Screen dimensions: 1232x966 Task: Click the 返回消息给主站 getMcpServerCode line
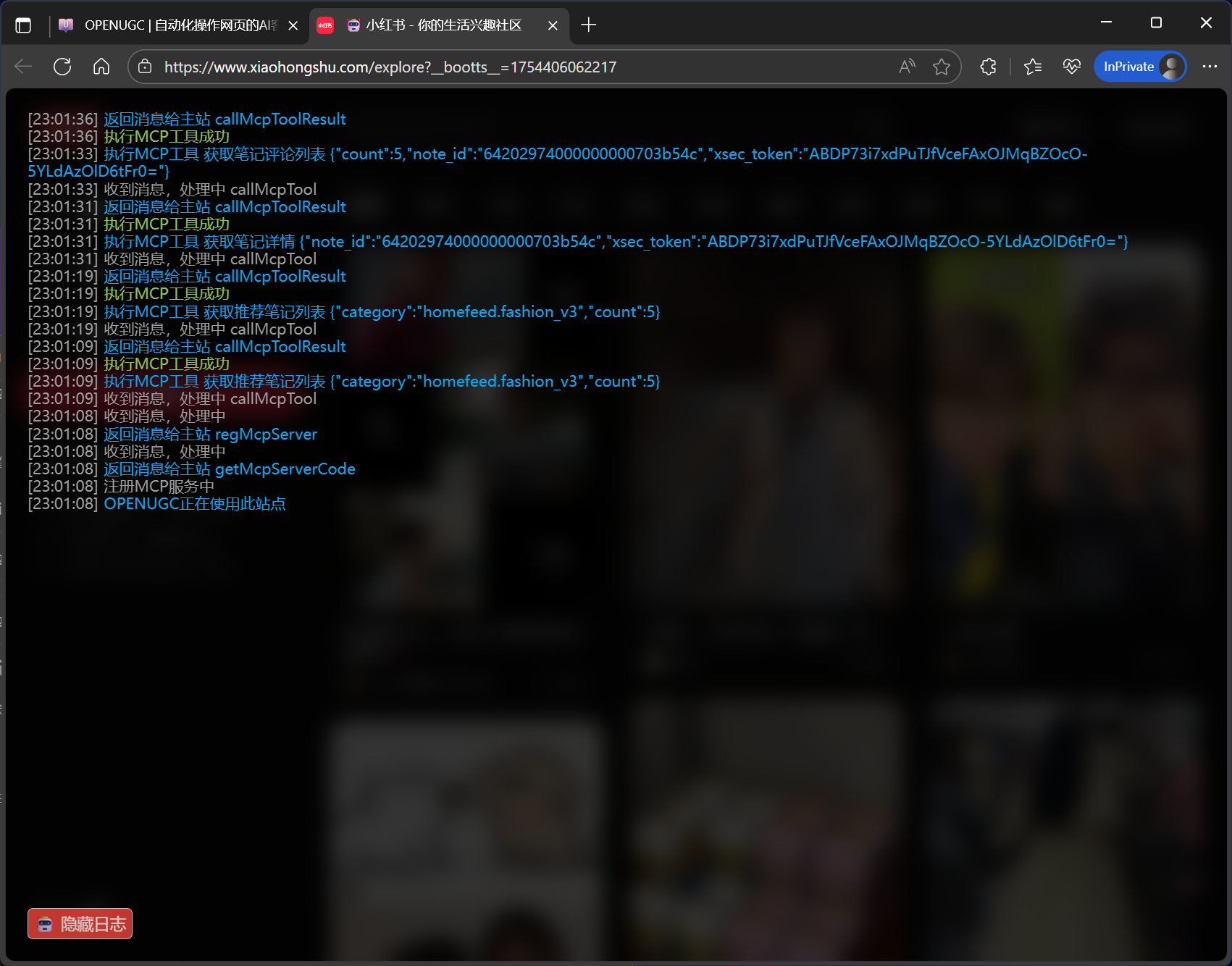pos(191,469)
